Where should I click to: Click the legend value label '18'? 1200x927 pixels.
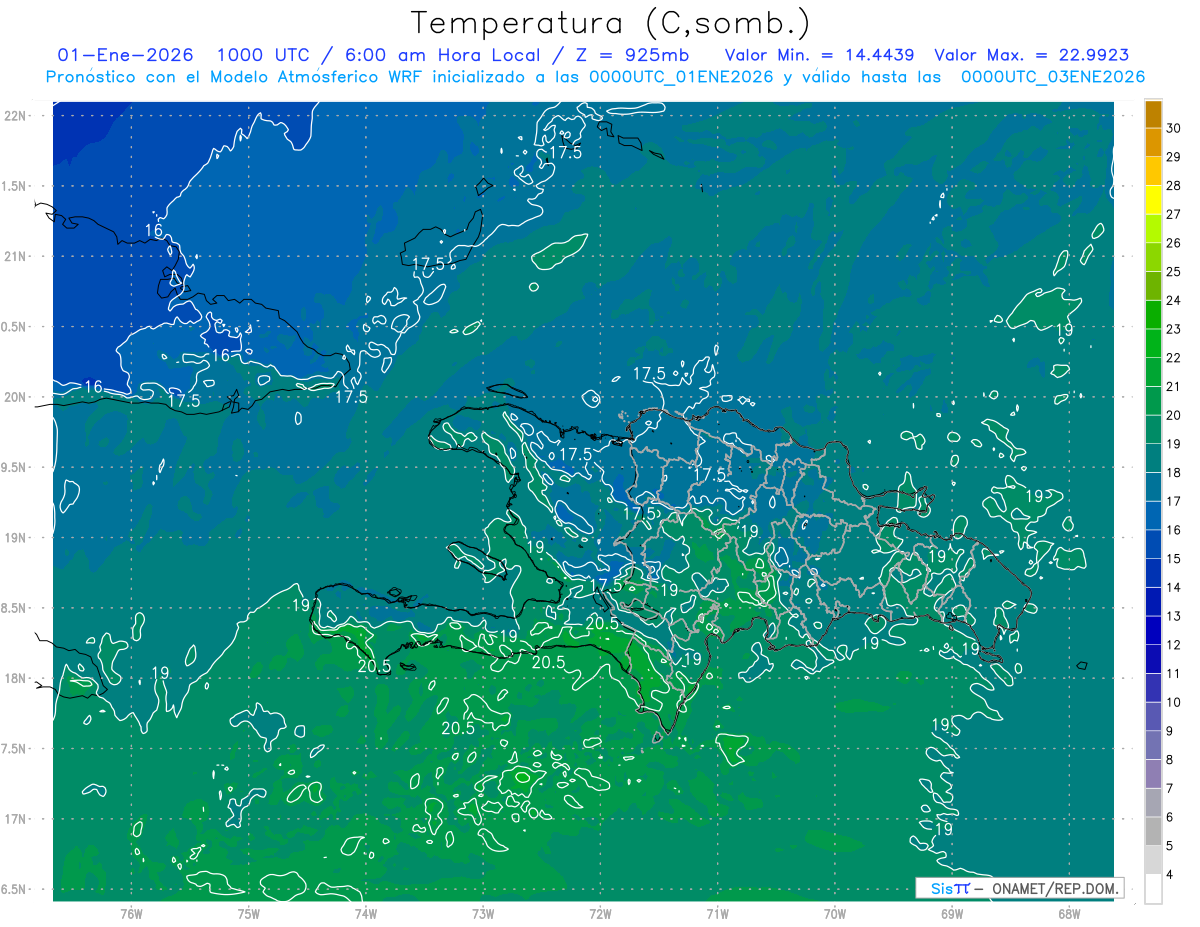click(x=1174, y=472)
